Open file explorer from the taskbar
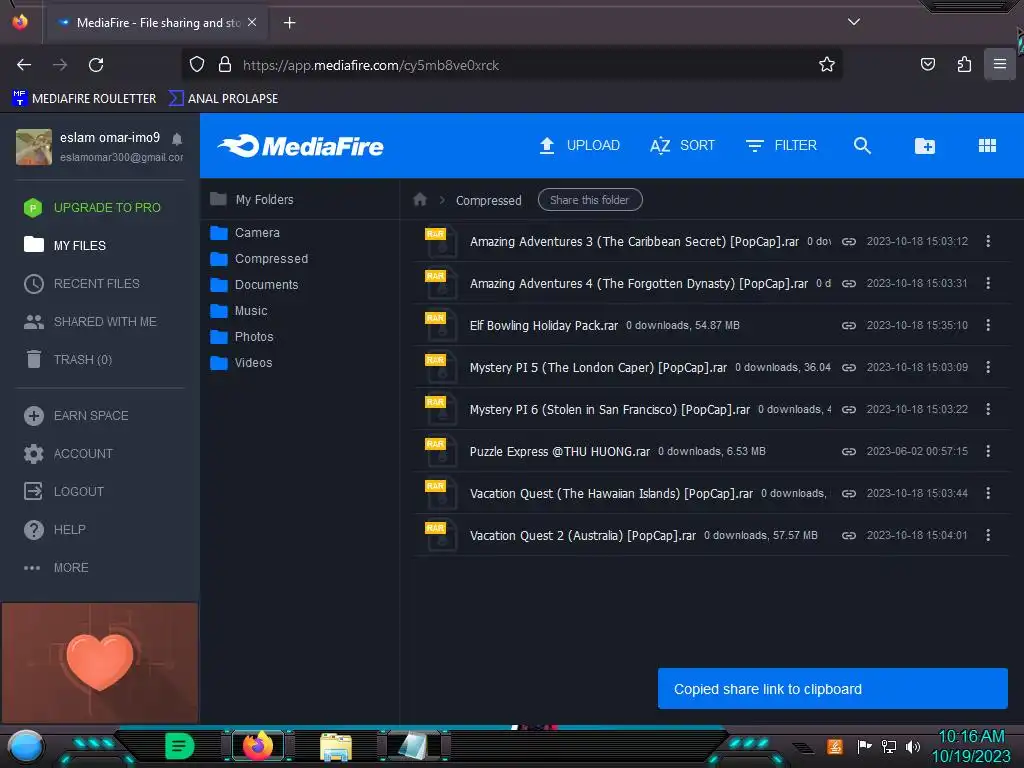 click(x=336, y=746)
